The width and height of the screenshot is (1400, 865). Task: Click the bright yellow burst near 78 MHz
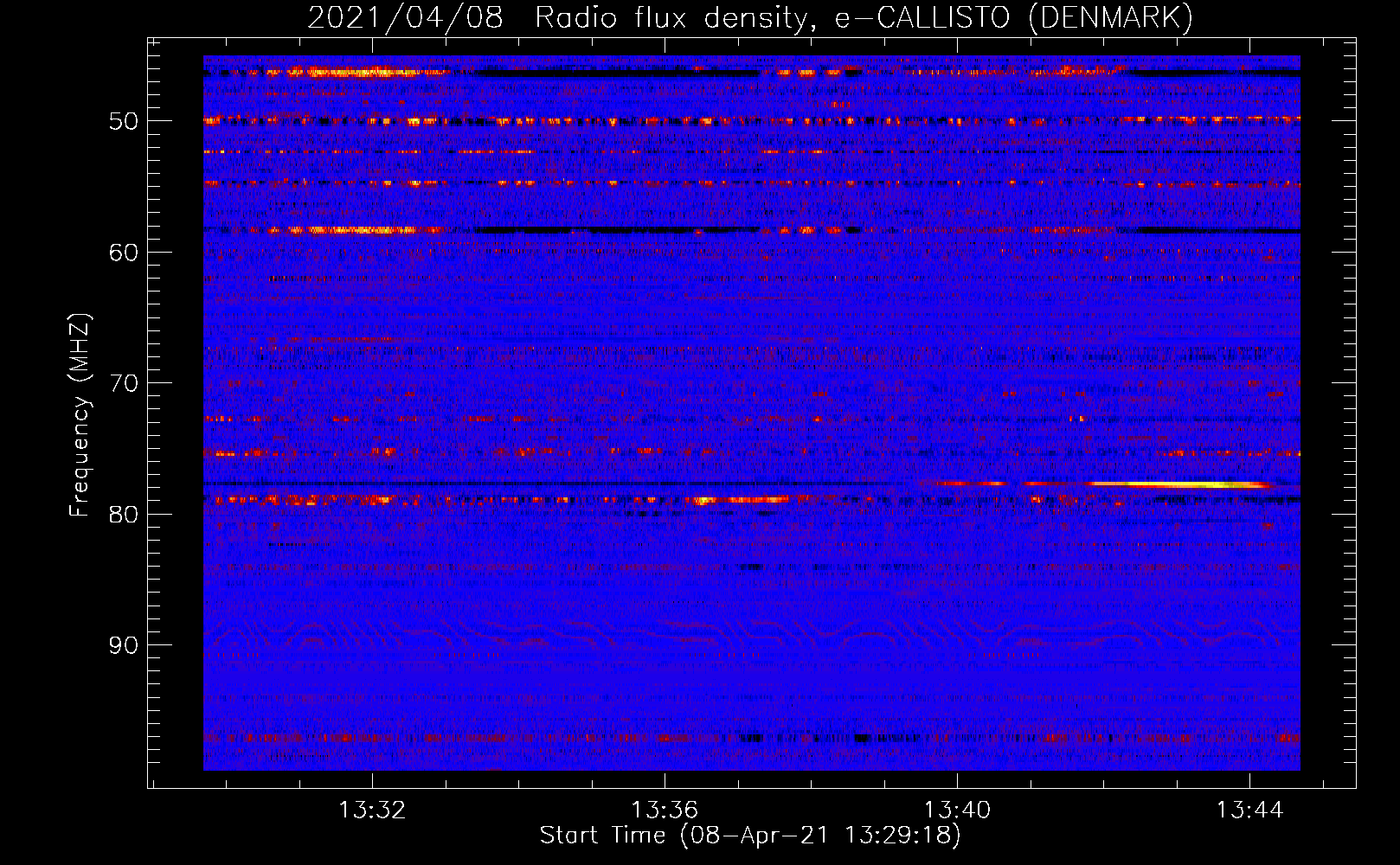coord(1178,484)
